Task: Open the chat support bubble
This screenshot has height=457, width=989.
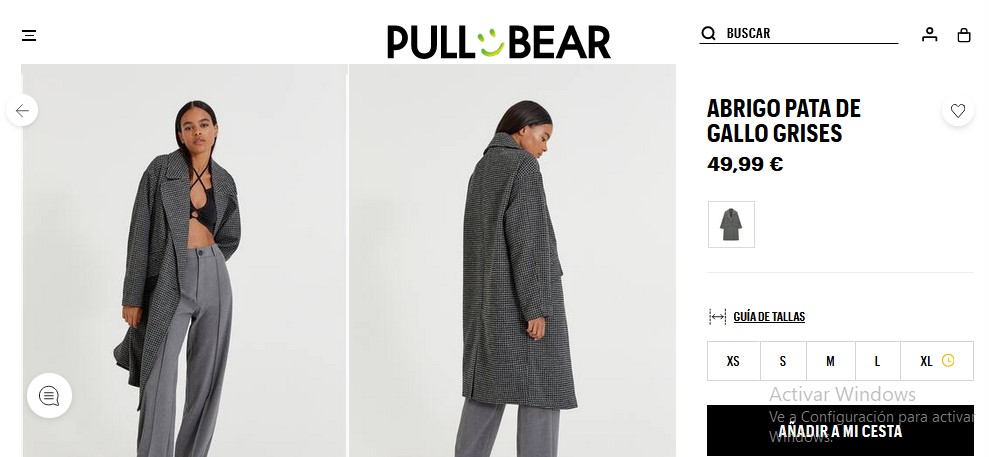Action: pyautogui.click(x=49, y=396)
